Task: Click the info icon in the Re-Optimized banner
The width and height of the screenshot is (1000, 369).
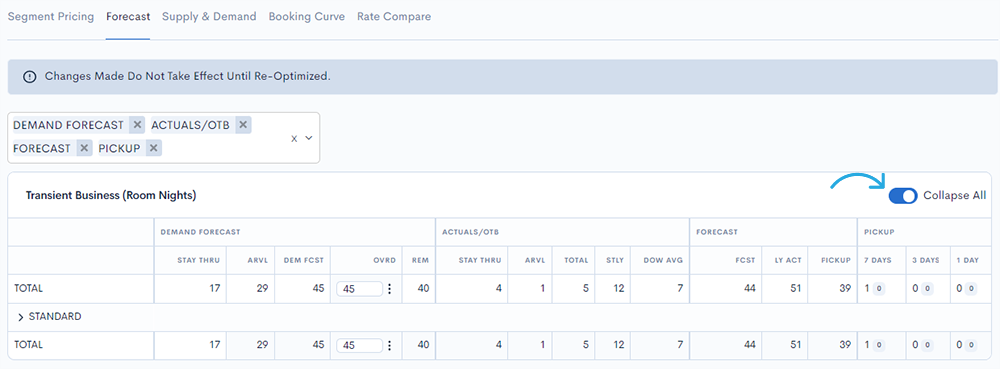Action: coord(29,76)
